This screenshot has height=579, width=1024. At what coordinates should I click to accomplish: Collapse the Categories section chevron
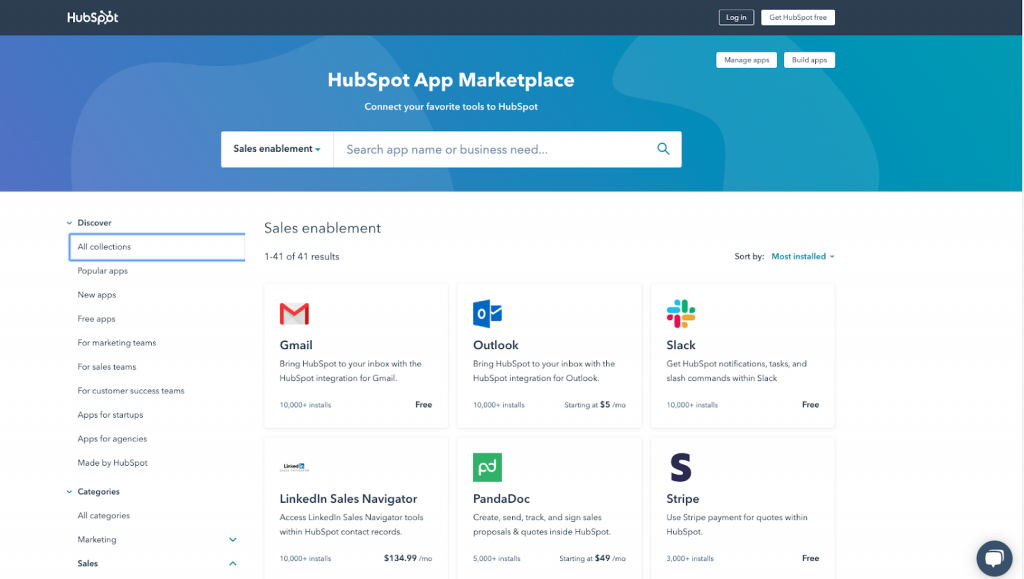(69, 492)
